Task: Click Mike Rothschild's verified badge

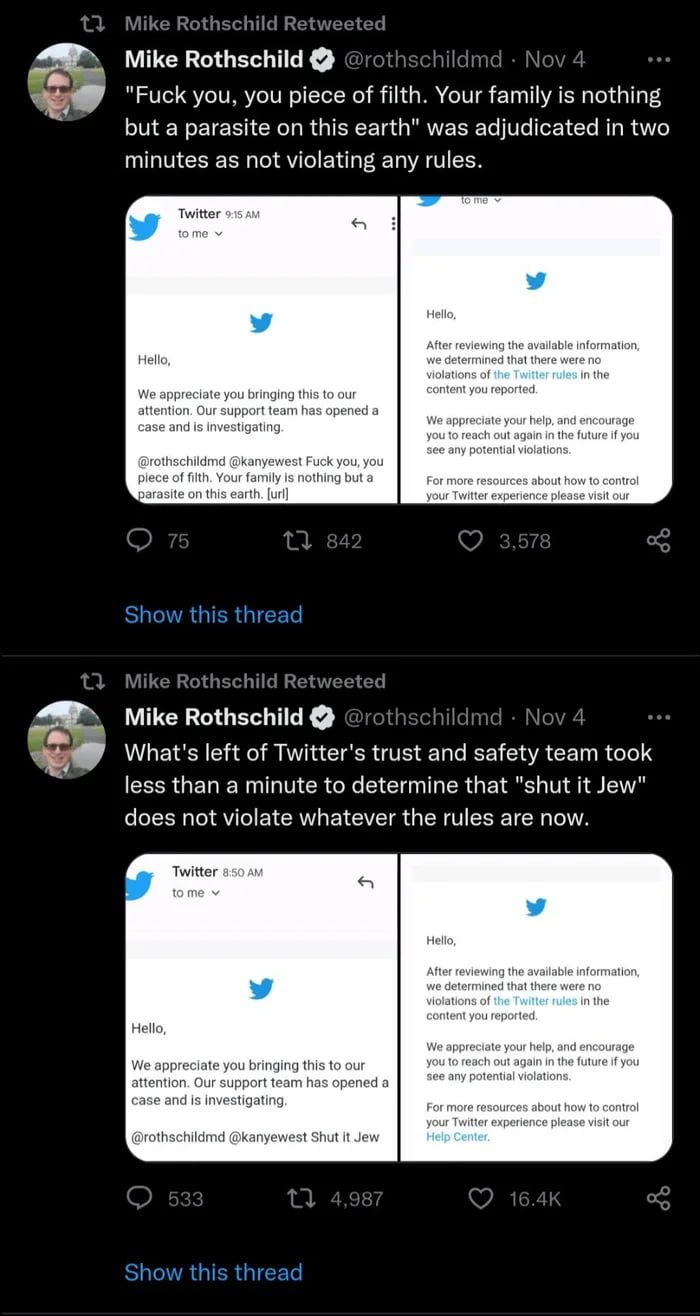Action: click(x=321, y=59)
